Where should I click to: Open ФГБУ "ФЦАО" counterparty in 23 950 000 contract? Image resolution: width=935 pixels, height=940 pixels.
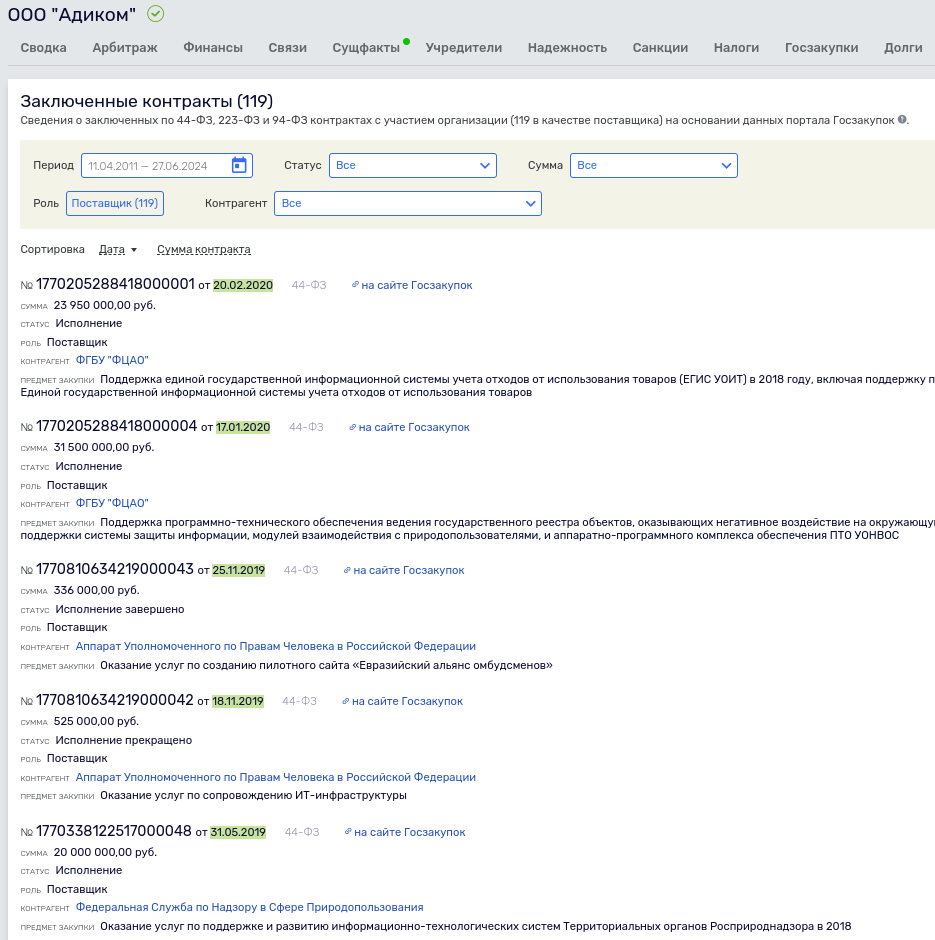(x=112, y=360)
